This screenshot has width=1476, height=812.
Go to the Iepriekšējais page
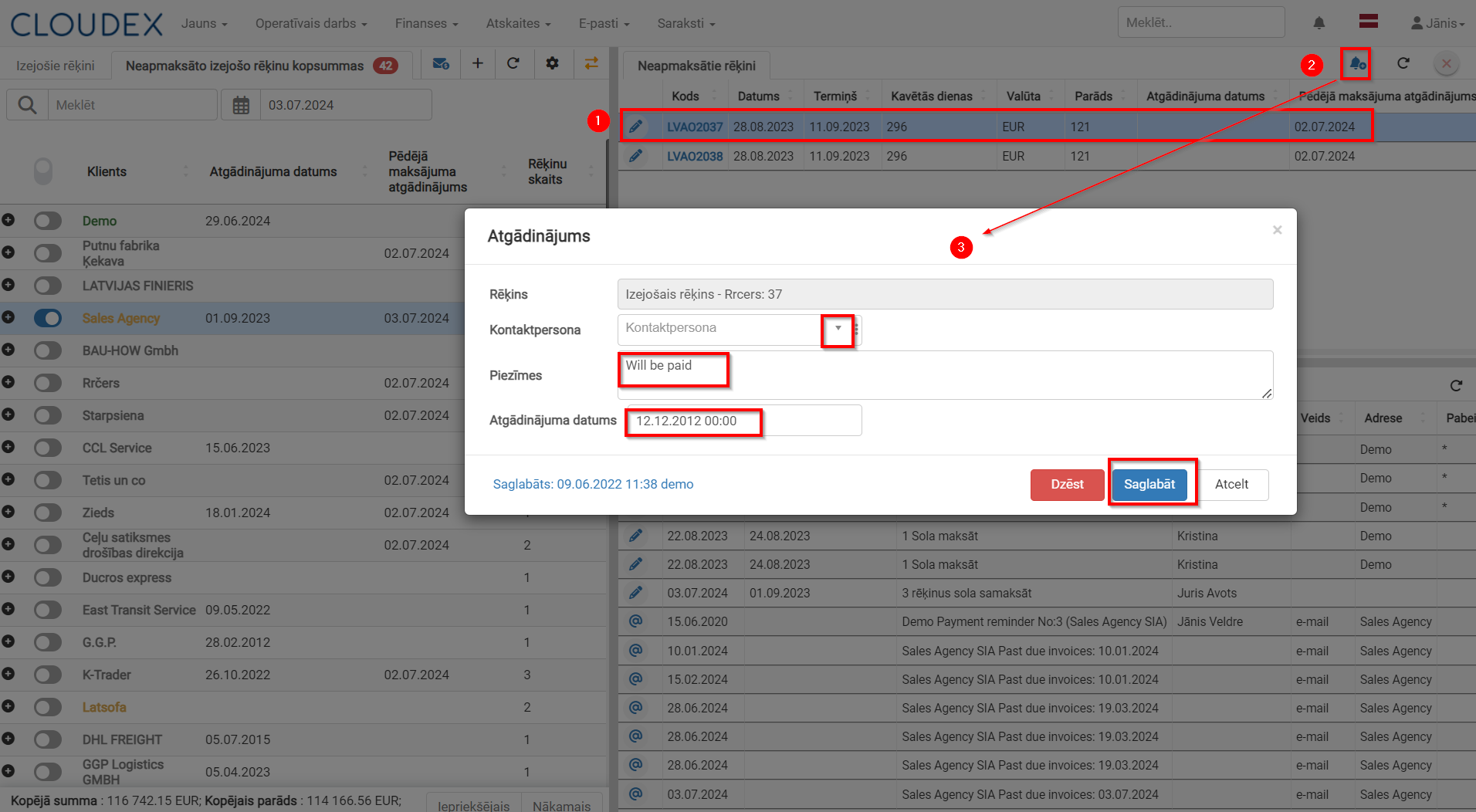tap(473, 804)
